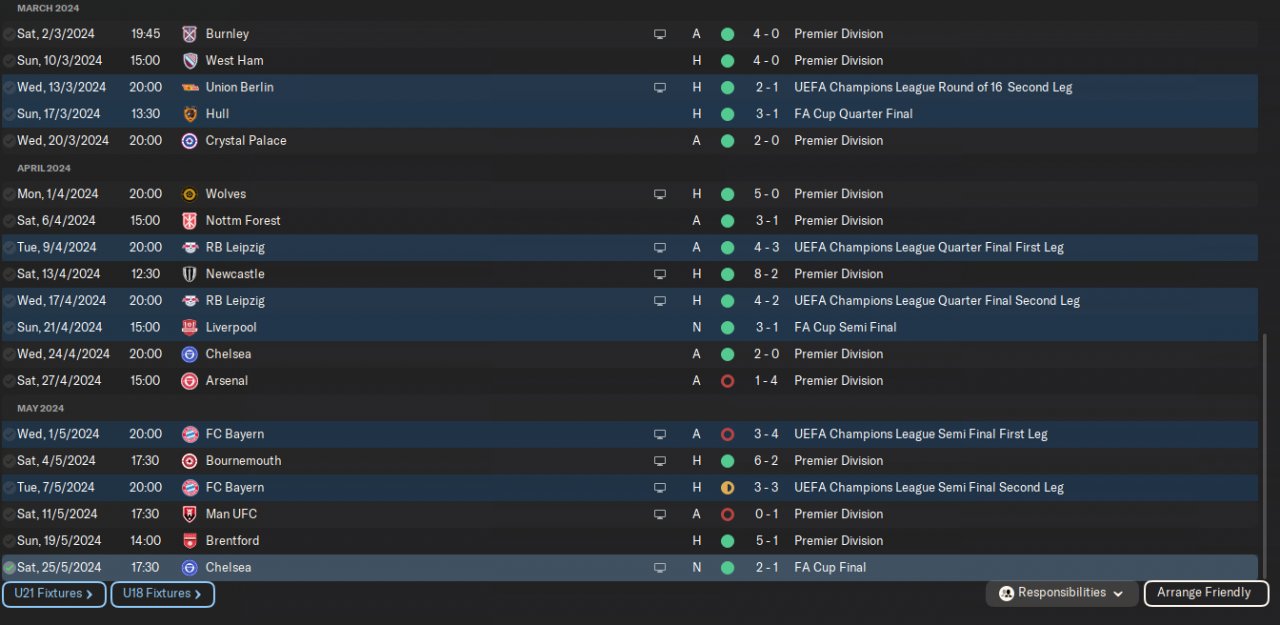Image resolution: width=1280 pixels, height=625 pixels.
Task: Click the Man UFC club badge
Action: (x=189, y=514)
